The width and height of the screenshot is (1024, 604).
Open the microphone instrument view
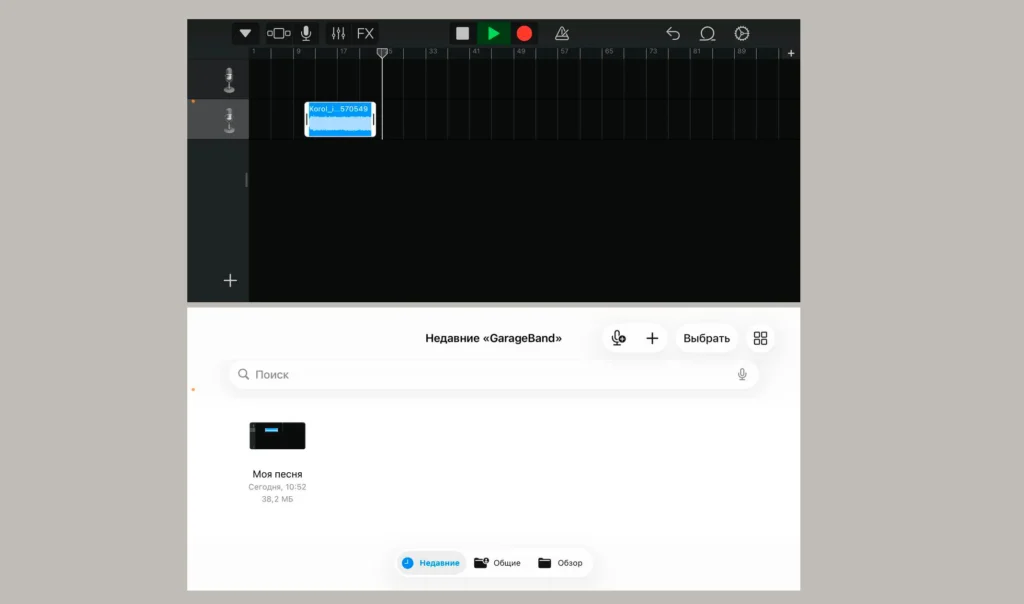306,33
